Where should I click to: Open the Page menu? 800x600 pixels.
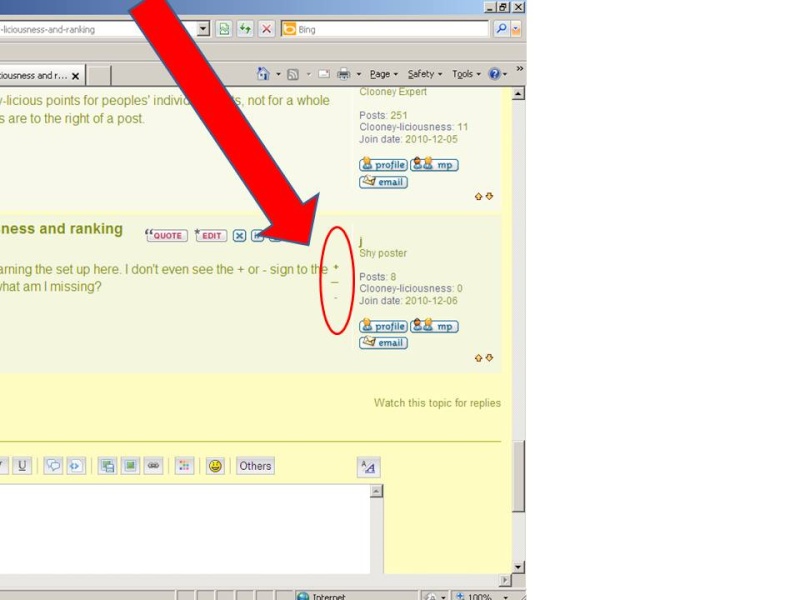click(x=382, y=74)
